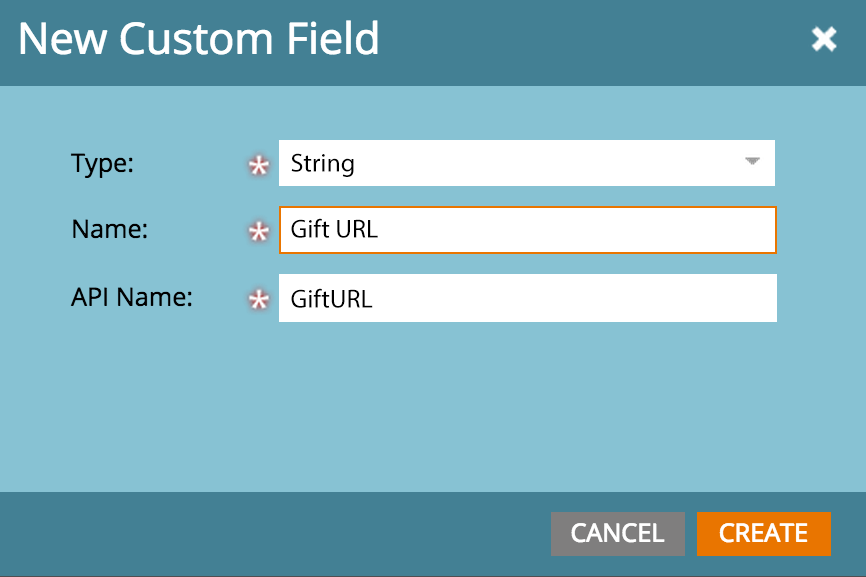Click the header bar right of the title

[590, 39]
